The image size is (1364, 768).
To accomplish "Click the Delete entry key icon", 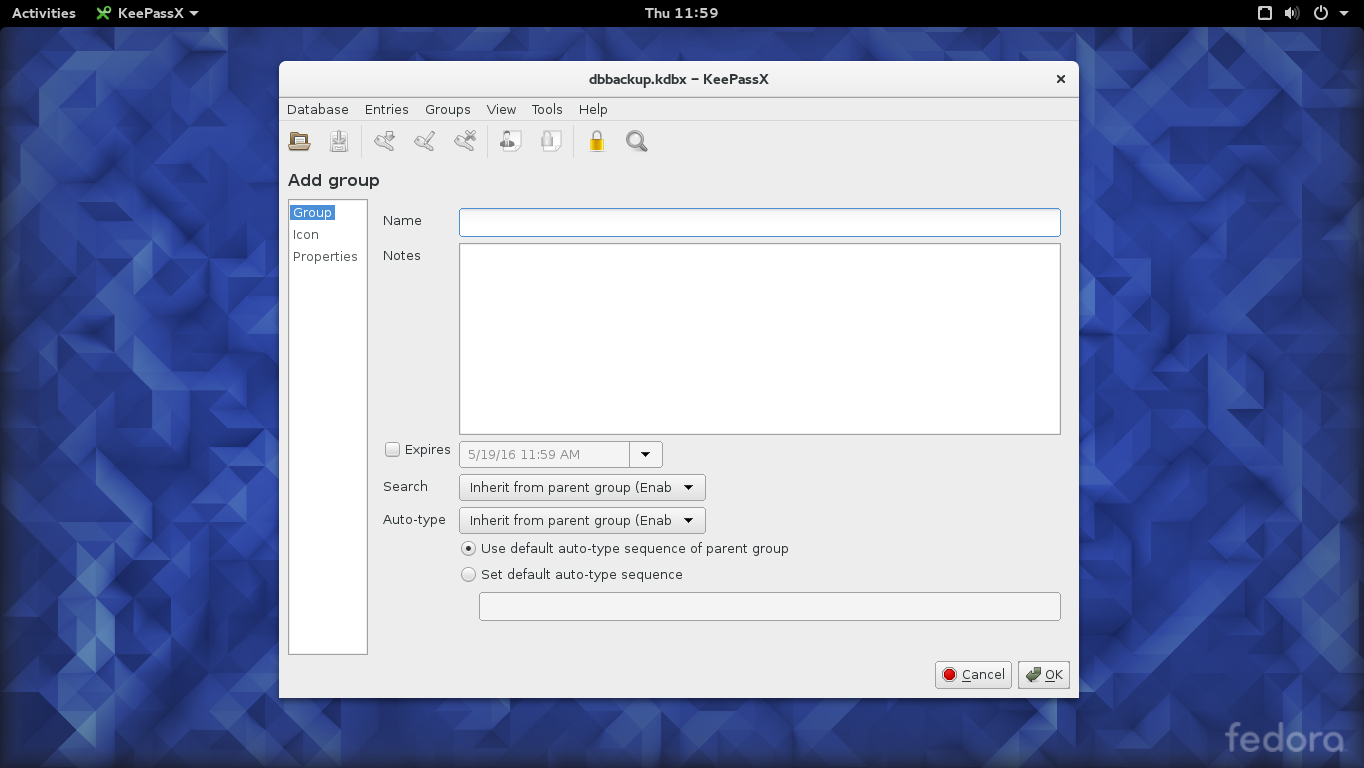I will coord(464,141).
